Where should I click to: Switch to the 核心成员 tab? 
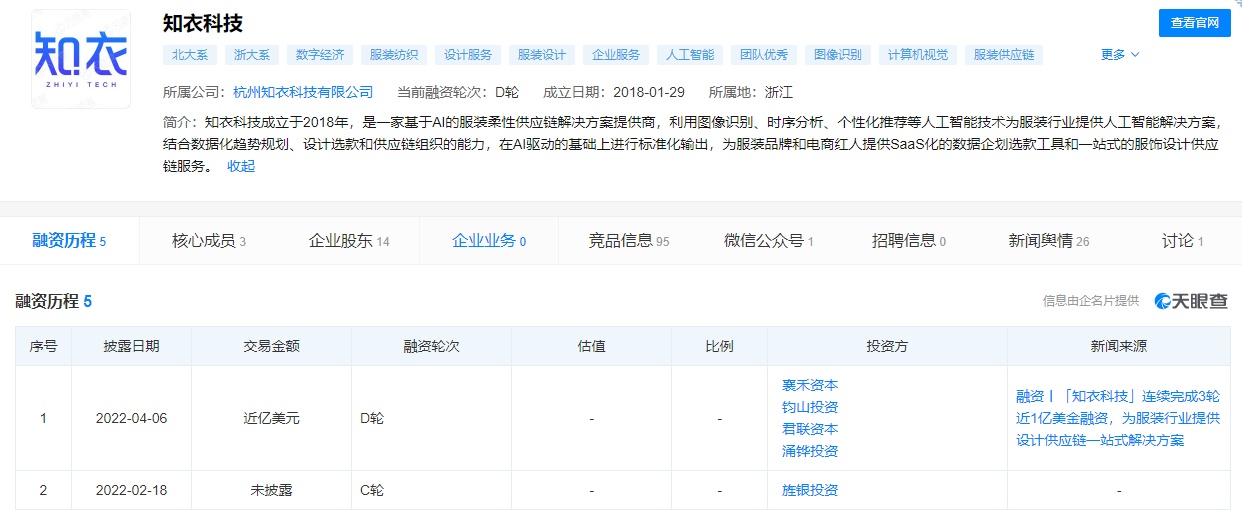coord(209,241)
